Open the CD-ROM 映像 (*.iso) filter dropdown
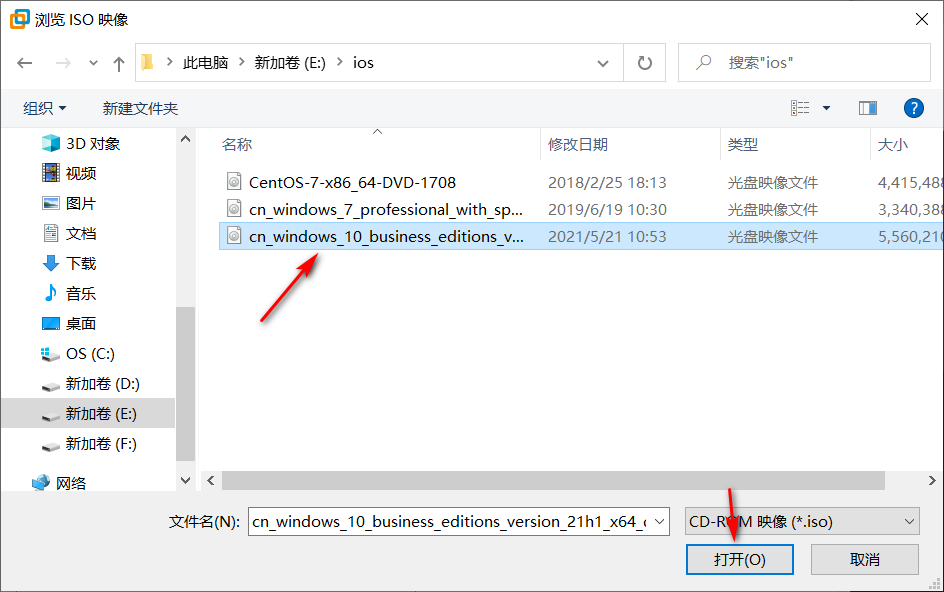Viewport: 944px width, 592px height. [x=802, y=522]
